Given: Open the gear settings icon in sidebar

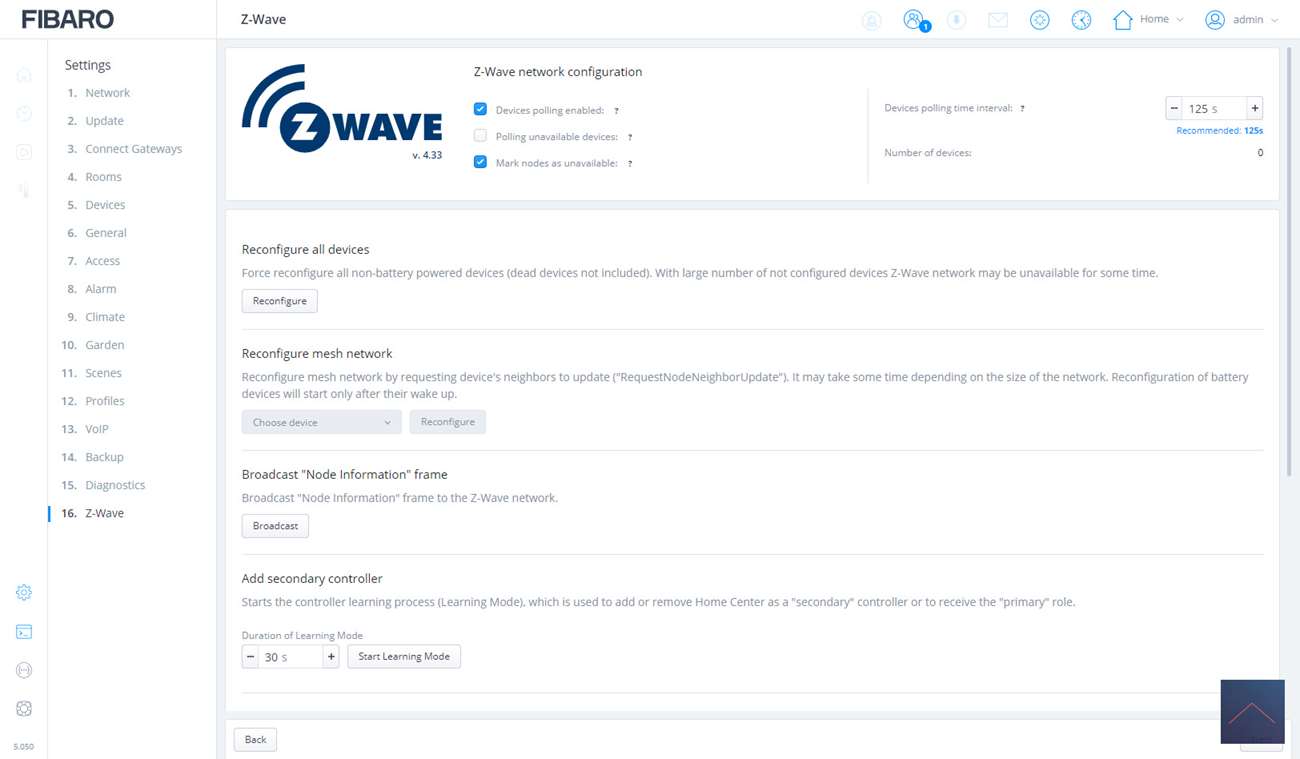Looking at the screenshot, I should pyautogui.click(x=24, y=593).
